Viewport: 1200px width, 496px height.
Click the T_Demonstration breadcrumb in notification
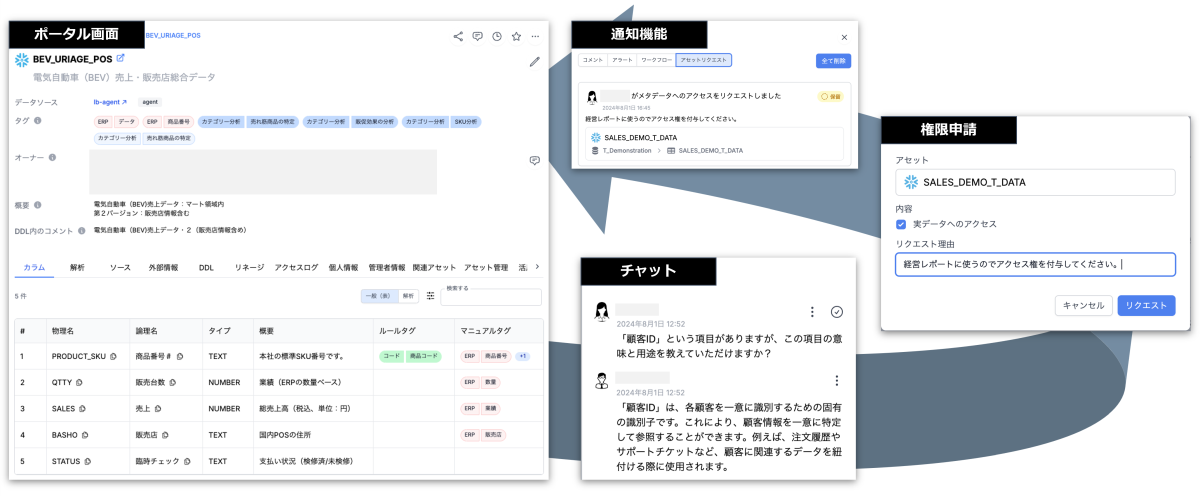click(x=628, y=150)
